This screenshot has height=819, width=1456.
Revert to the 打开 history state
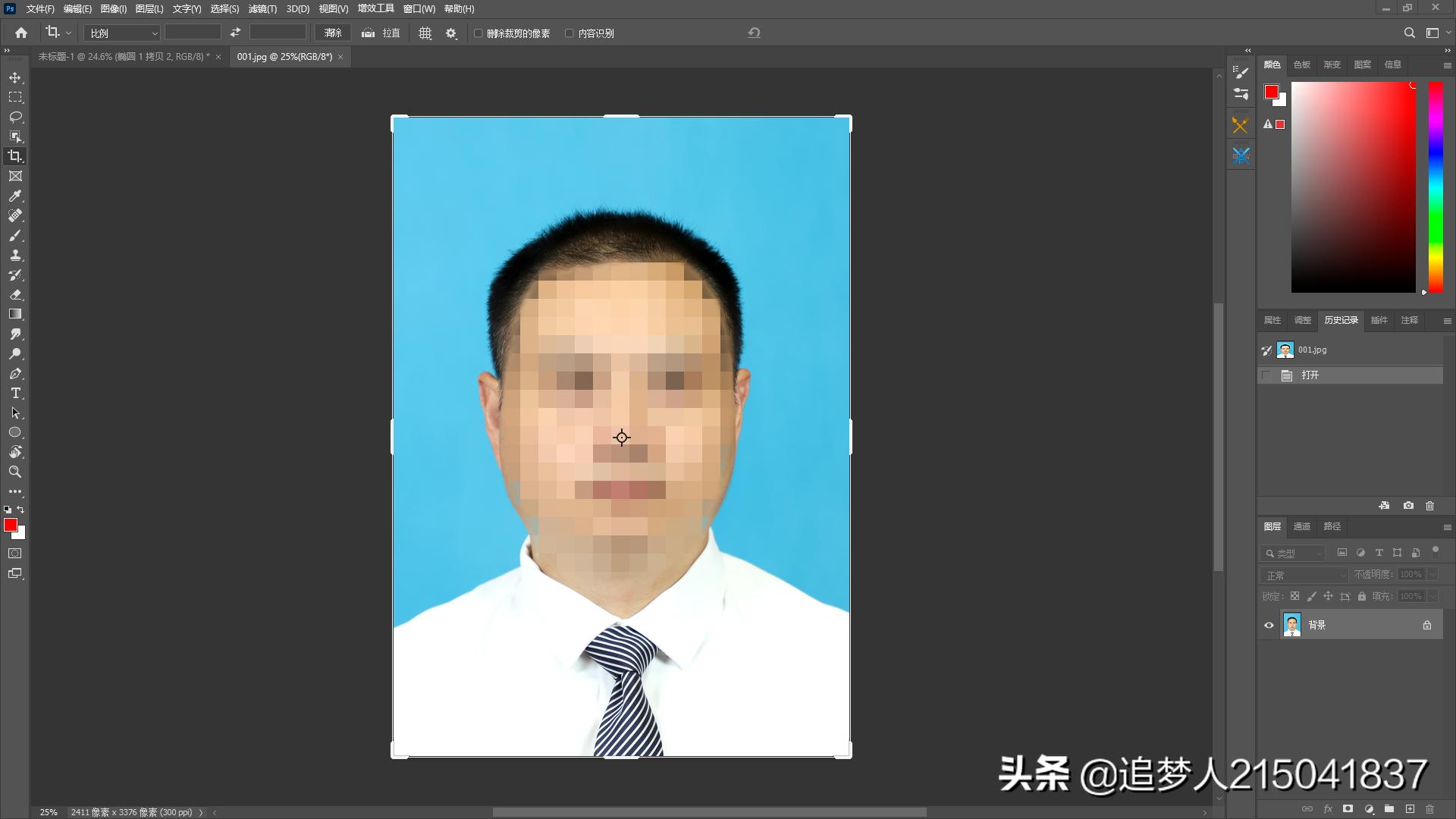pos(1310,375)
